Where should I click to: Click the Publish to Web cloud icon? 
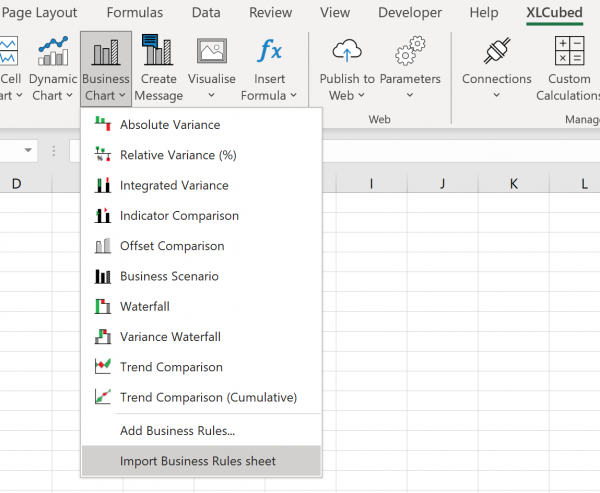coord(347,50)
